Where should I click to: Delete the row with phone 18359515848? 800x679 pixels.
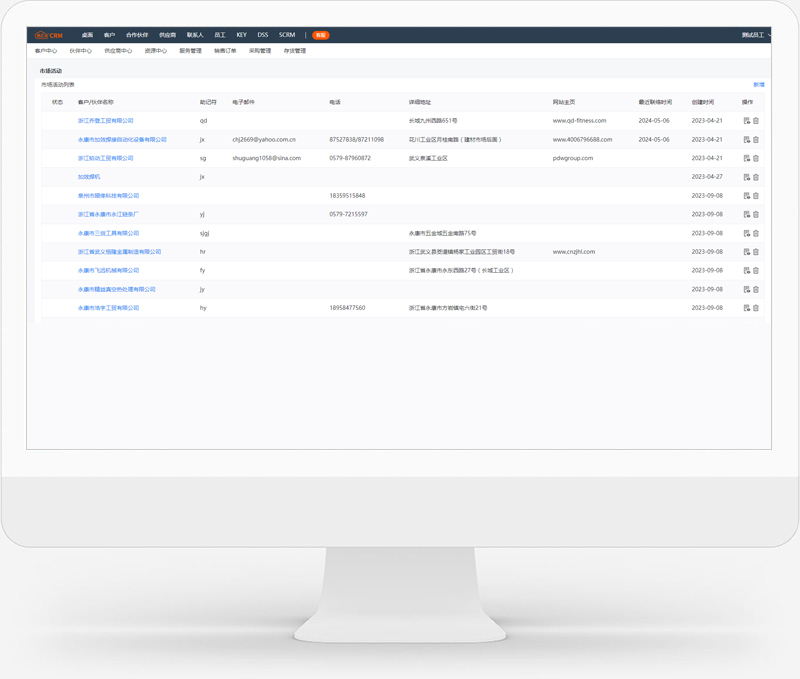coord(756,196)
